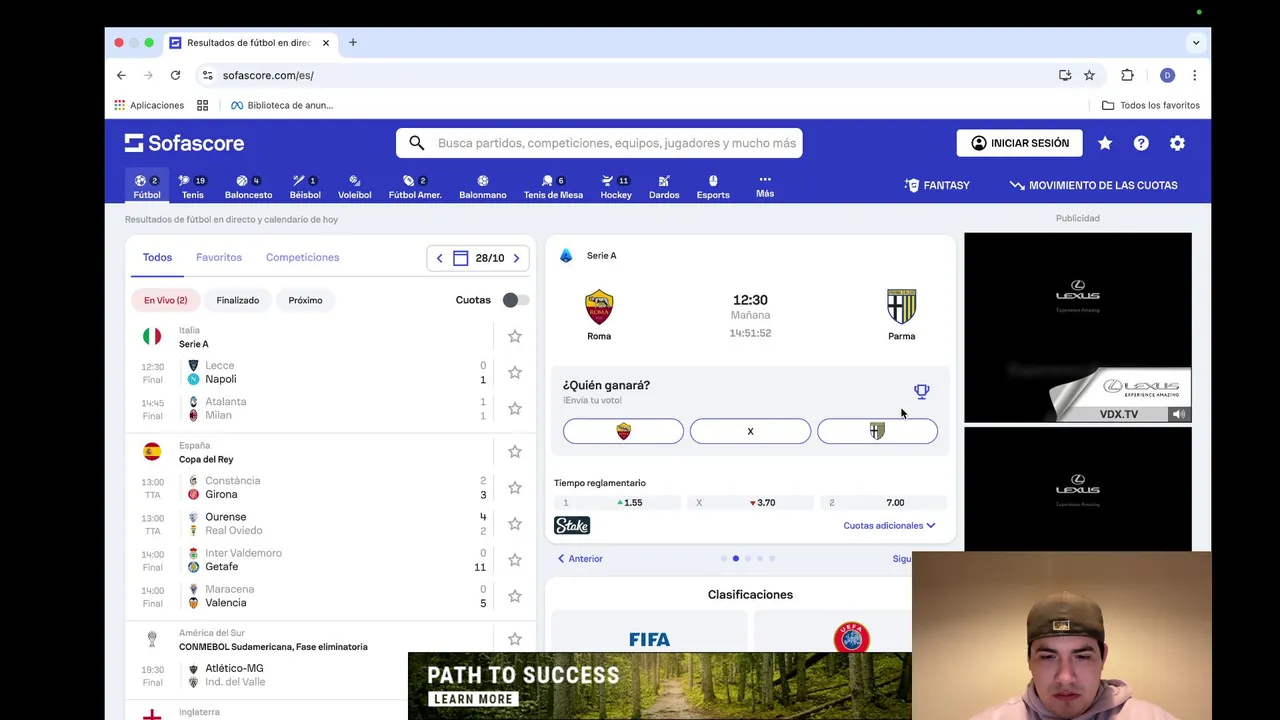The height and width of the screenshot is (720, 1280).
Task: Favorite the Inter Valdemoro vs Getafe match
Action: point(515,560)
